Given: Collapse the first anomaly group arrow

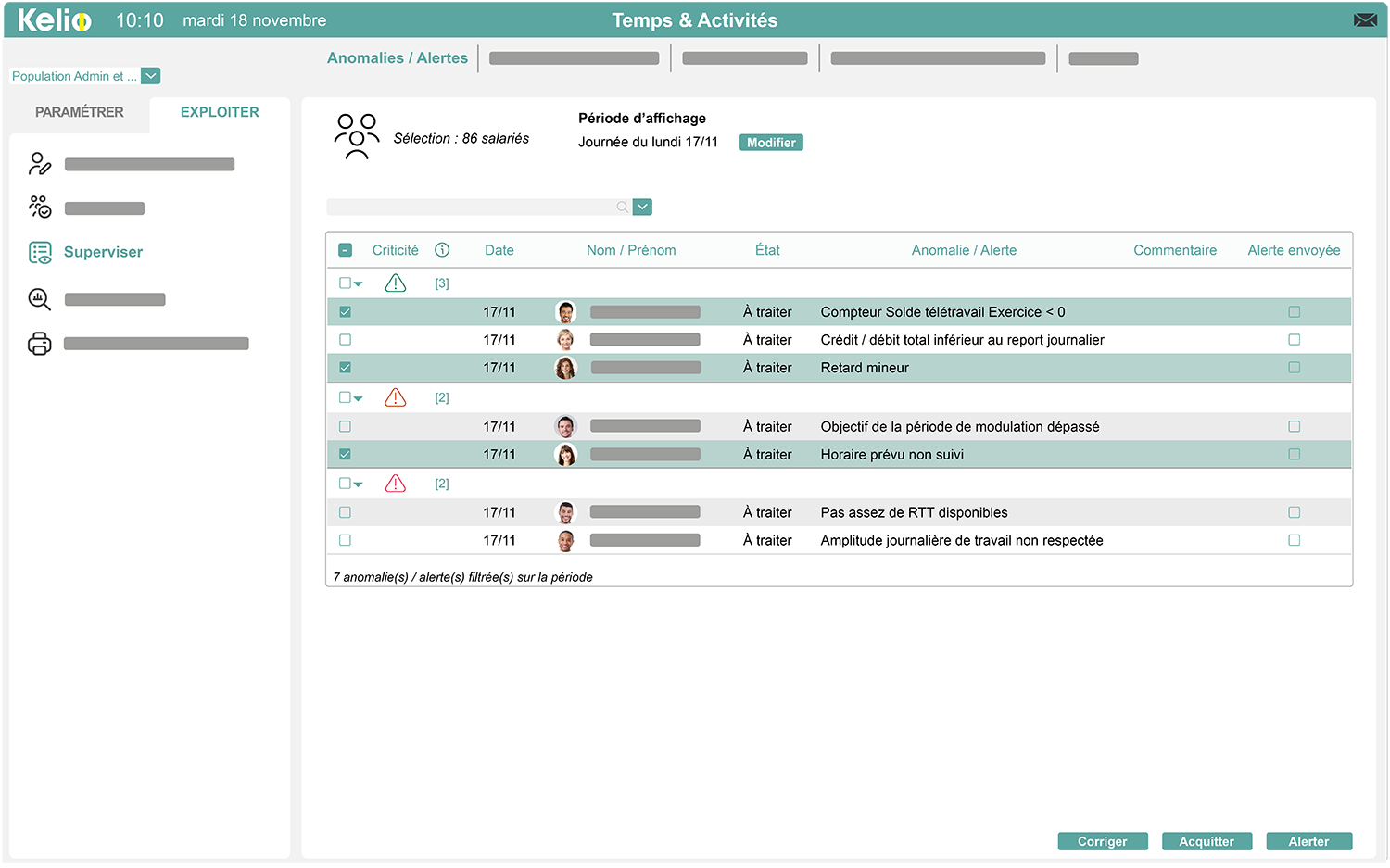Looking at the screenshot, I should [359, 283].
